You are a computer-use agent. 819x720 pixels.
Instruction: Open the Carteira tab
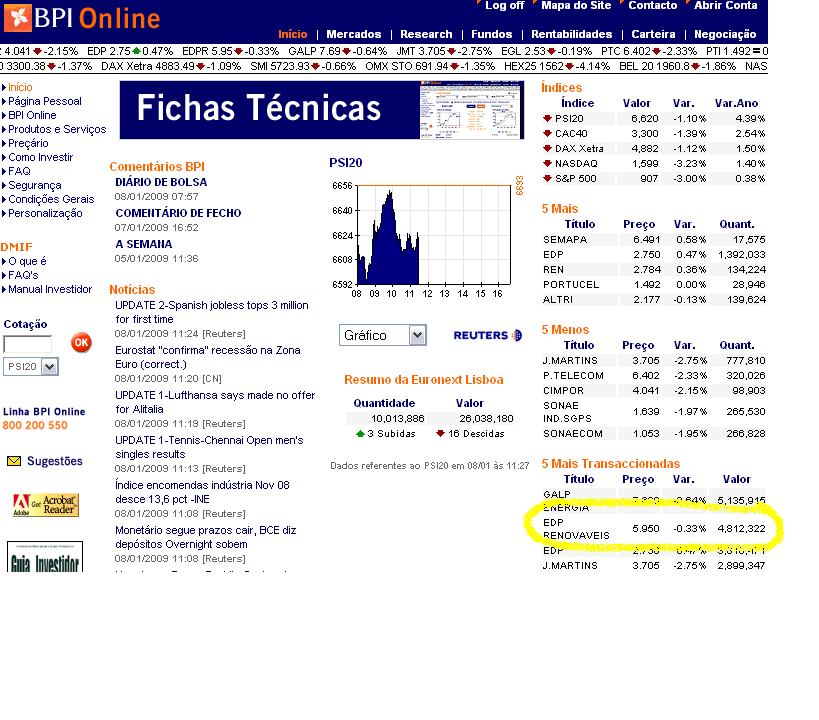(x=653, y=34)
